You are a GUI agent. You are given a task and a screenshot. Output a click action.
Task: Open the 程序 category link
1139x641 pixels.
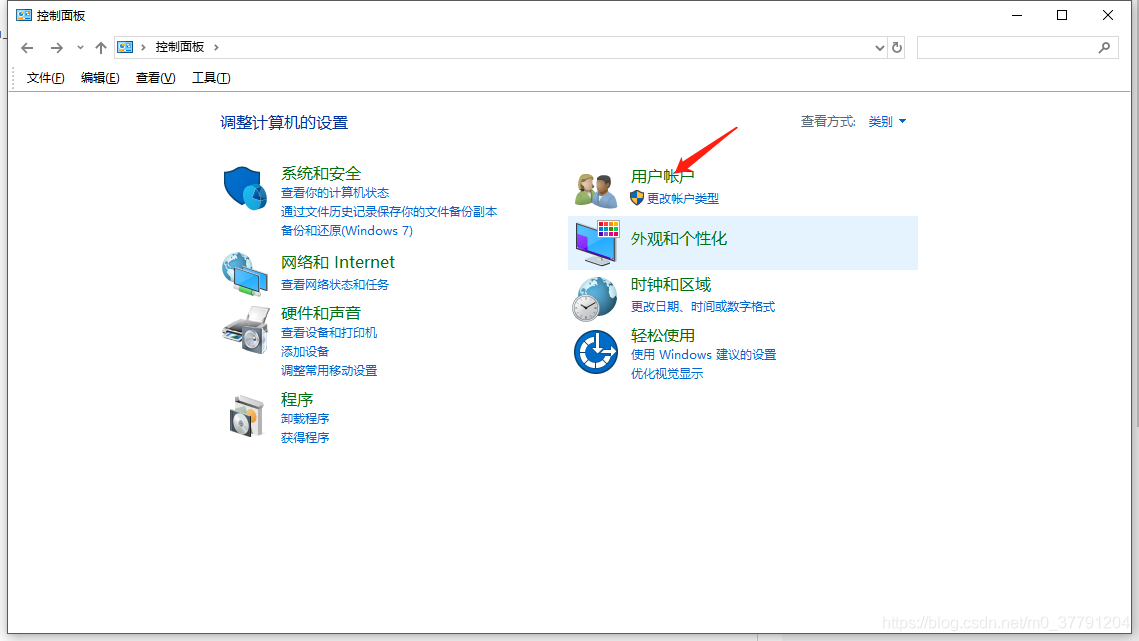click(297, 400)
